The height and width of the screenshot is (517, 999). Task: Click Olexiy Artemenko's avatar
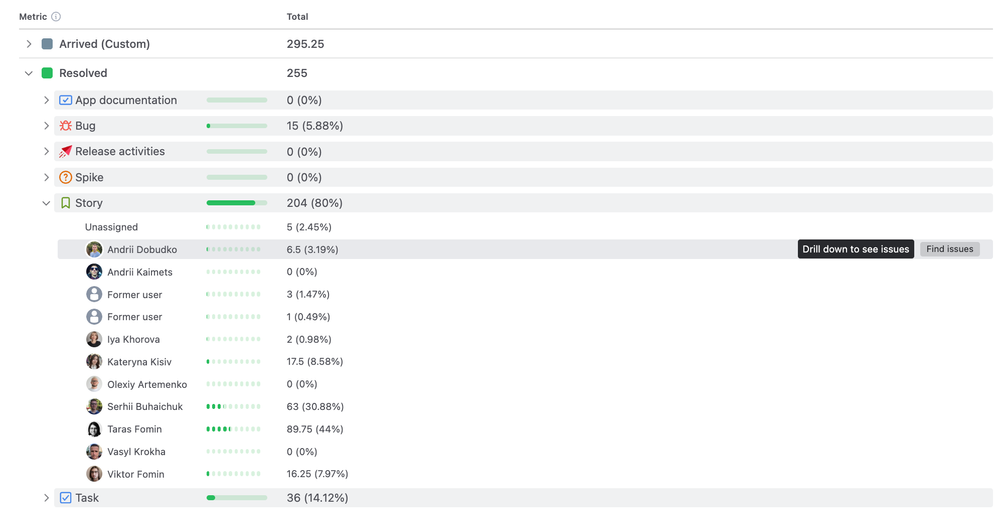94,384
